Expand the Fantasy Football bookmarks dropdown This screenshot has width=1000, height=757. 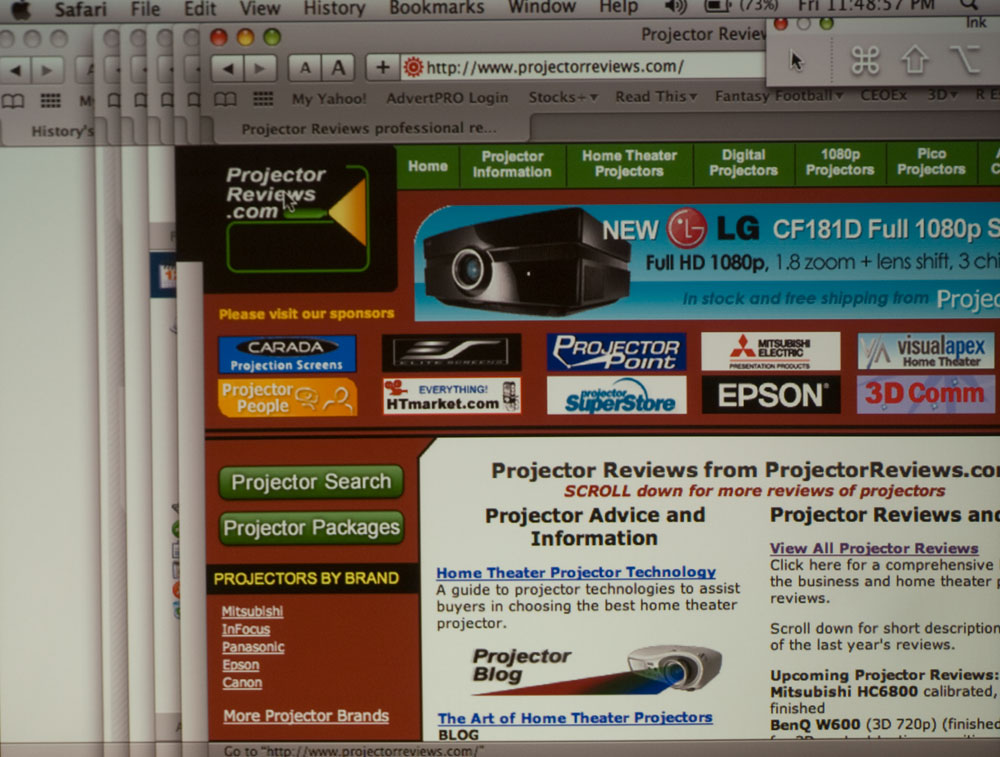[779, 96]
